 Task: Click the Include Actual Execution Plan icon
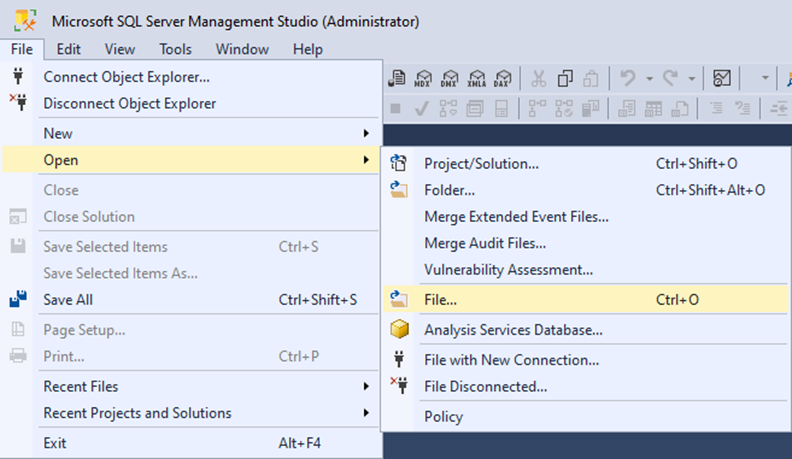(x=537, y=108)
